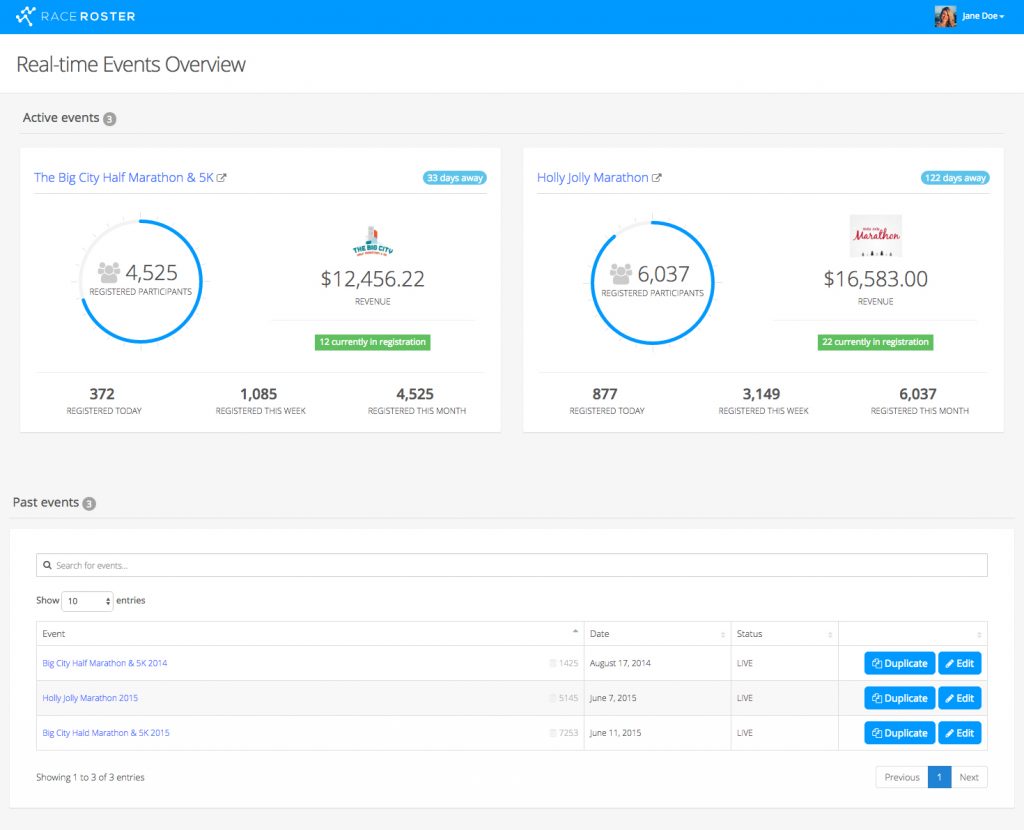Image resolution: width=1024 pixels, height=830 pixels.
Task: Click participants icon in the 4,525 circle
Action: pyautogui.click(x=109, y=272)
